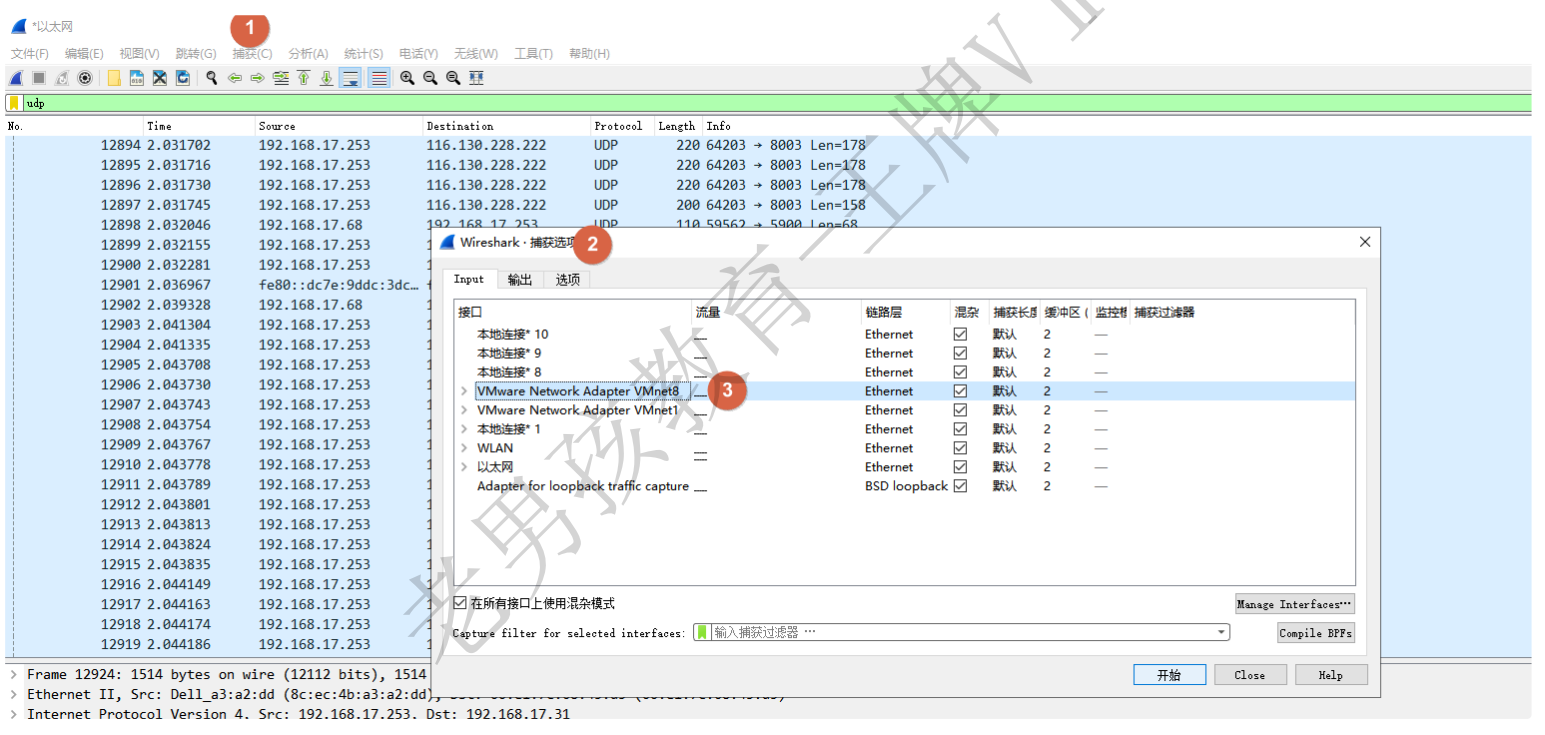Open the 统计(S) menu
Image resolution: width=1545 pixels, height=735 pixels.
[x=364, y=54]
